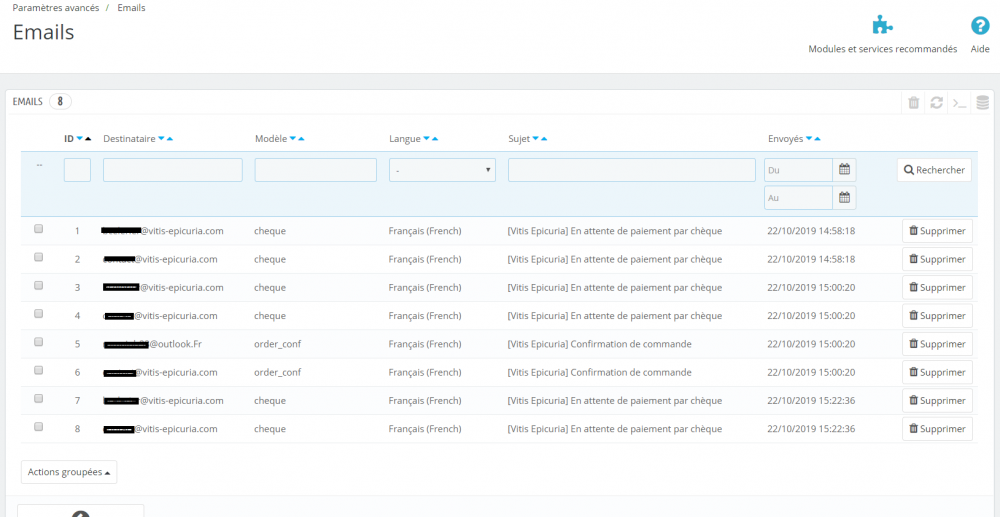Open calendar picker for Du date
Image resolution: width=1000 pixels, height=517 pixels.
pos(844,170)
